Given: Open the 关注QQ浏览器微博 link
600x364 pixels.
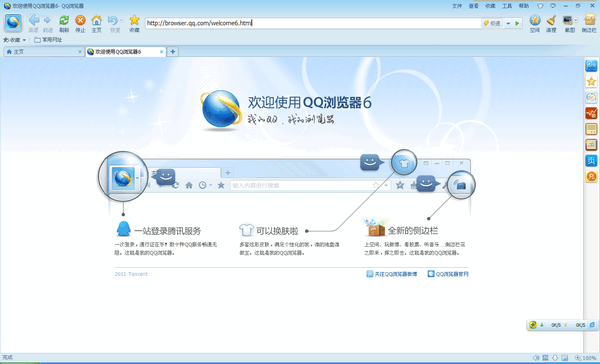Looking at the screenshot, I should (x=392, y=274).
